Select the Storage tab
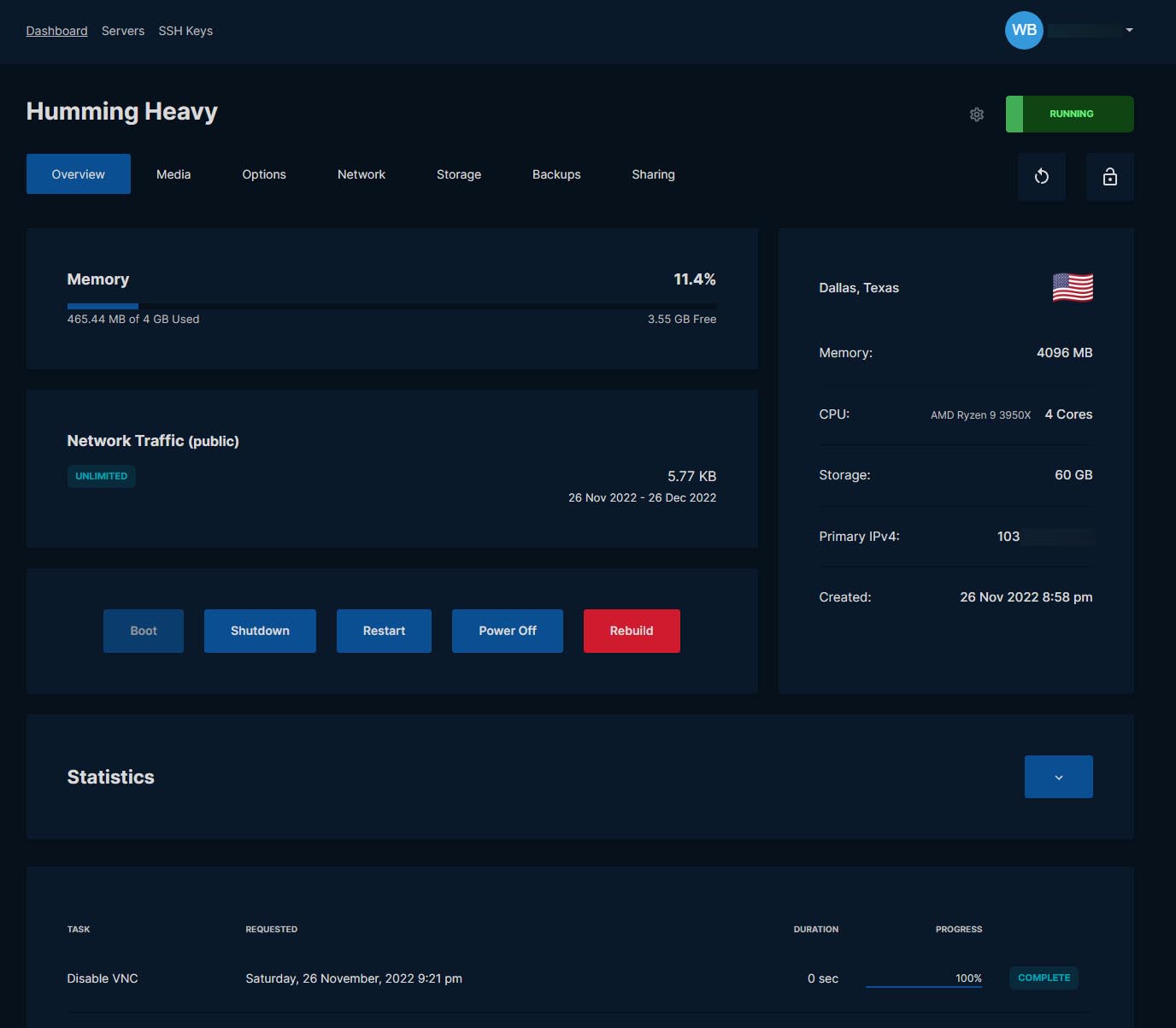Screen dimensions: 1176x1028 coord(459,174)
